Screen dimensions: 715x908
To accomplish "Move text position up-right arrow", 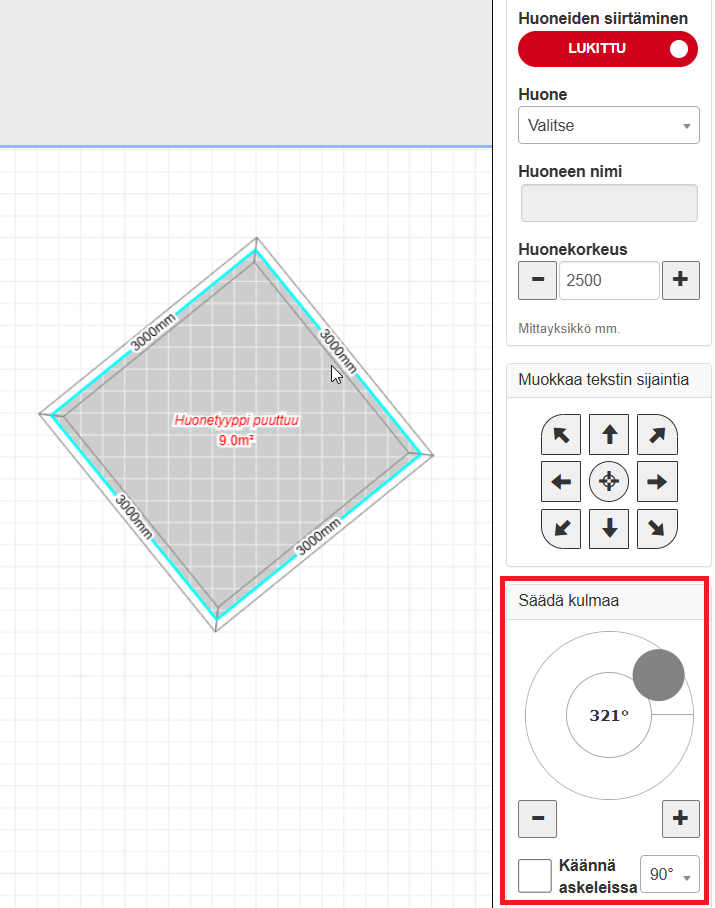I will [657, 434].
